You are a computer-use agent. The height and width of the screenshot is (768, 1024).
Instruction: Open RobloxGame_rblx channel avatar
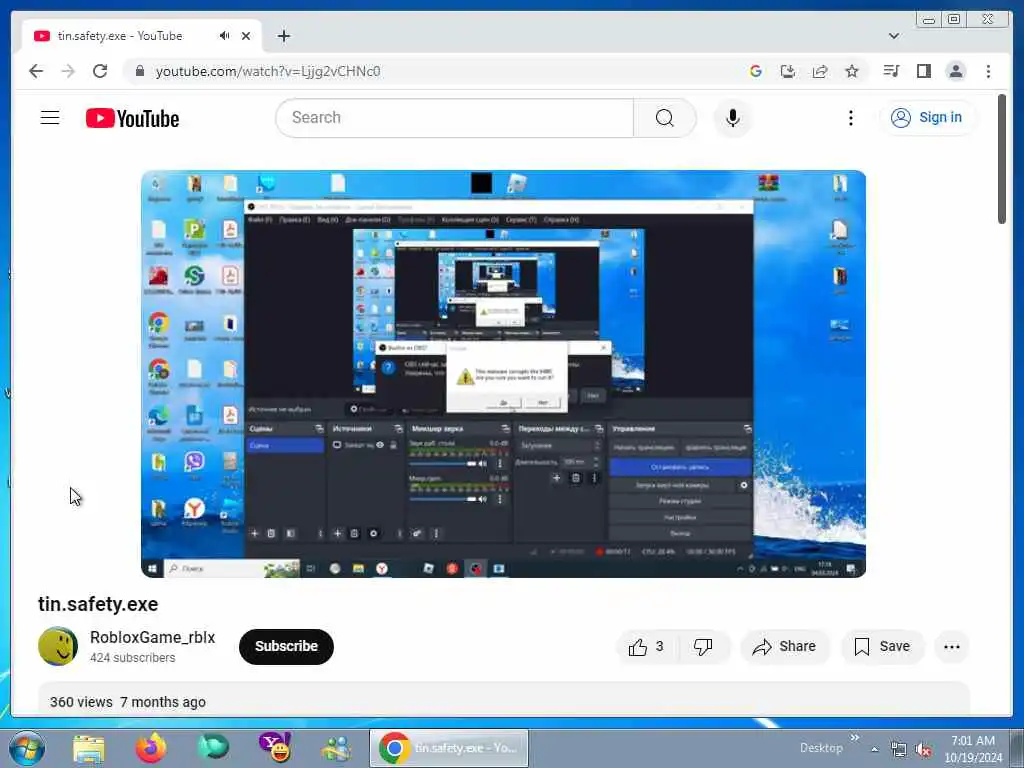click(x=57, y=647)
